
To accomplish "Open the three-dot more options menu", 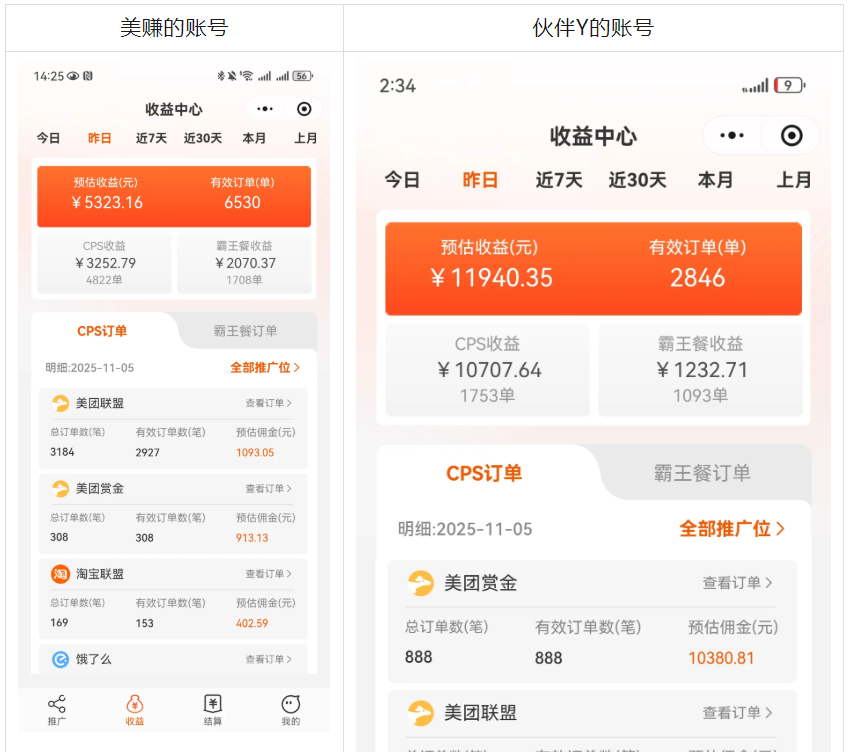I will click(264, 108).
